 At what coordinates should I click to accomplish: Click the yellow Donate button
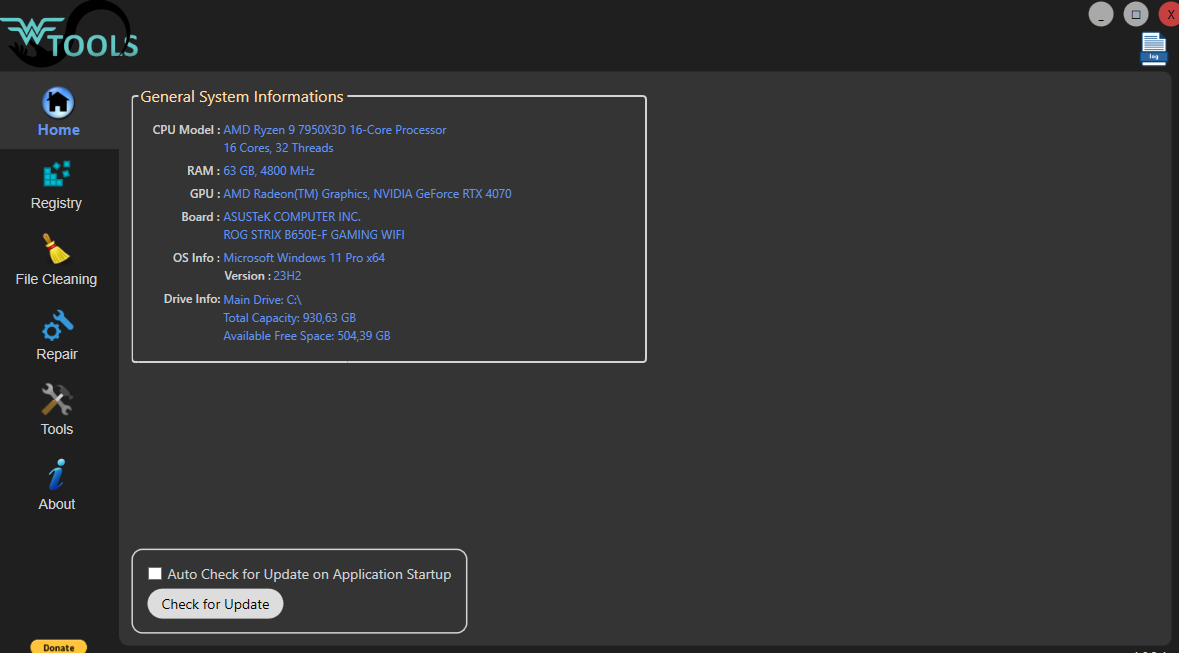[59, 647]
